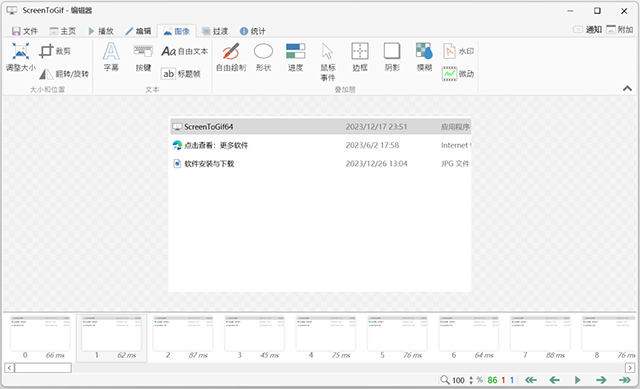Add a 边框 border overlay

coord(360,57)
